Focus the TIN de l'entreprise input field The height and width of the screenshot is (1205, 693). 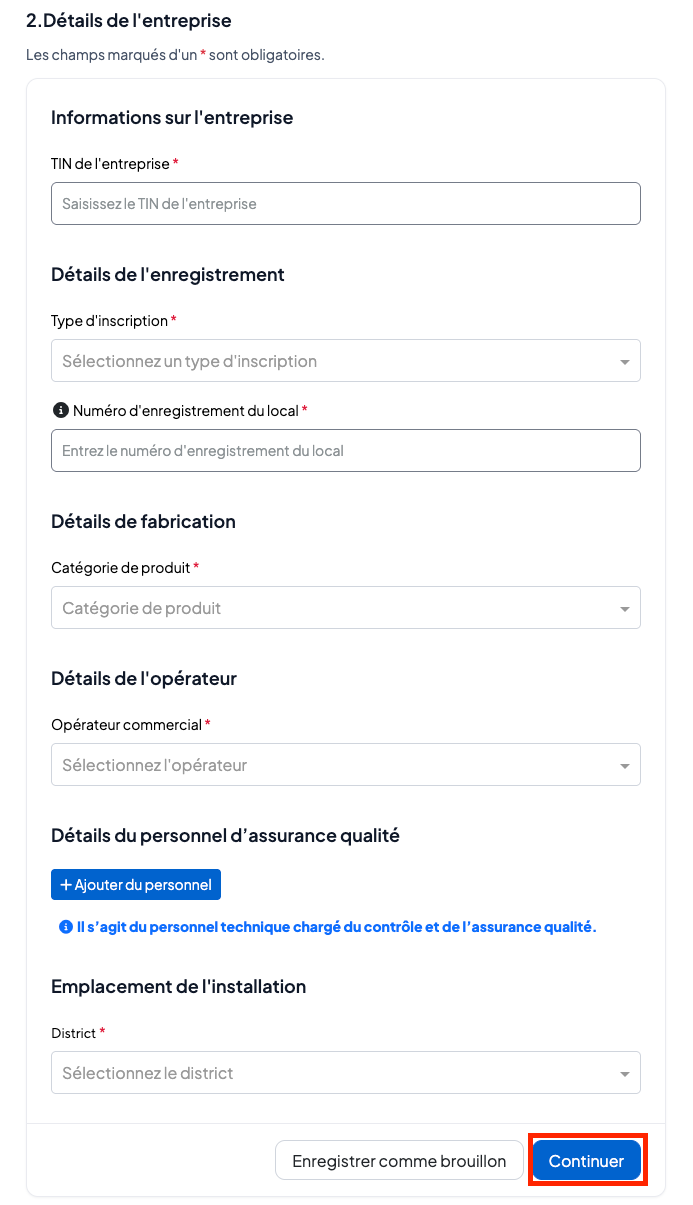346,203
